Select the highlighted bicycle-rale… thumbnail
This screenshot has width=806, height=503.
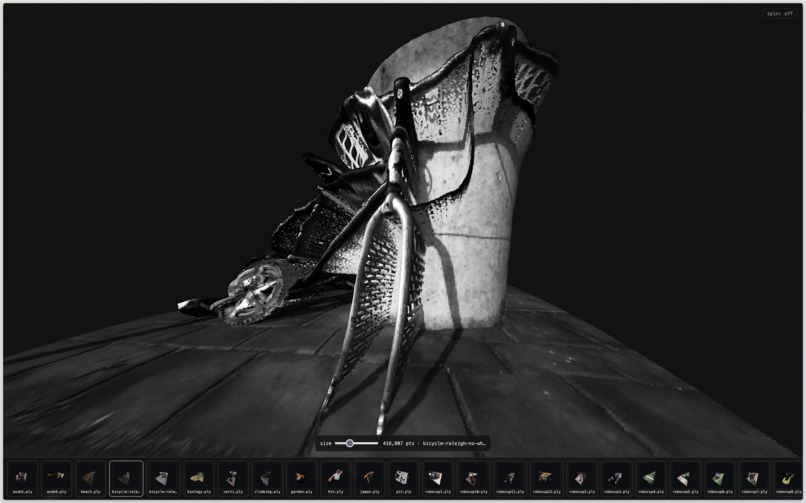[126, 478]
